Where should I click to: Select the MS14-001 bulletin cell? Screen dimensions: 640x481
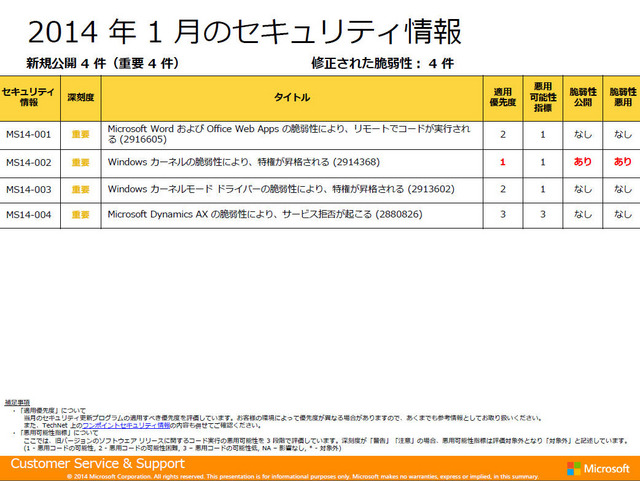coord(29,135)
